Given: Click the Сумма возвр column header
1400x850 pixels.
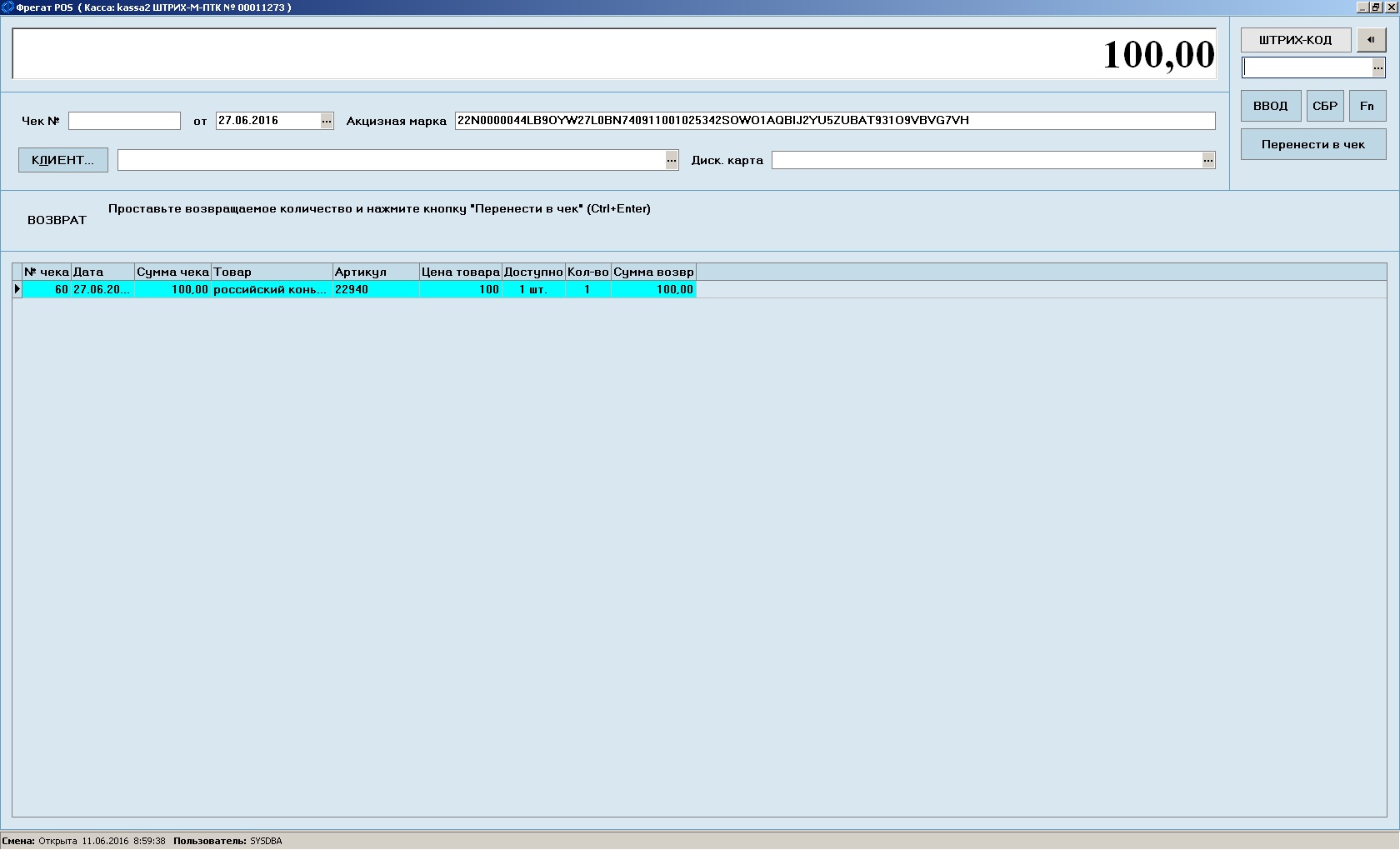Looking at the screenshot, I should coord(653,272).
